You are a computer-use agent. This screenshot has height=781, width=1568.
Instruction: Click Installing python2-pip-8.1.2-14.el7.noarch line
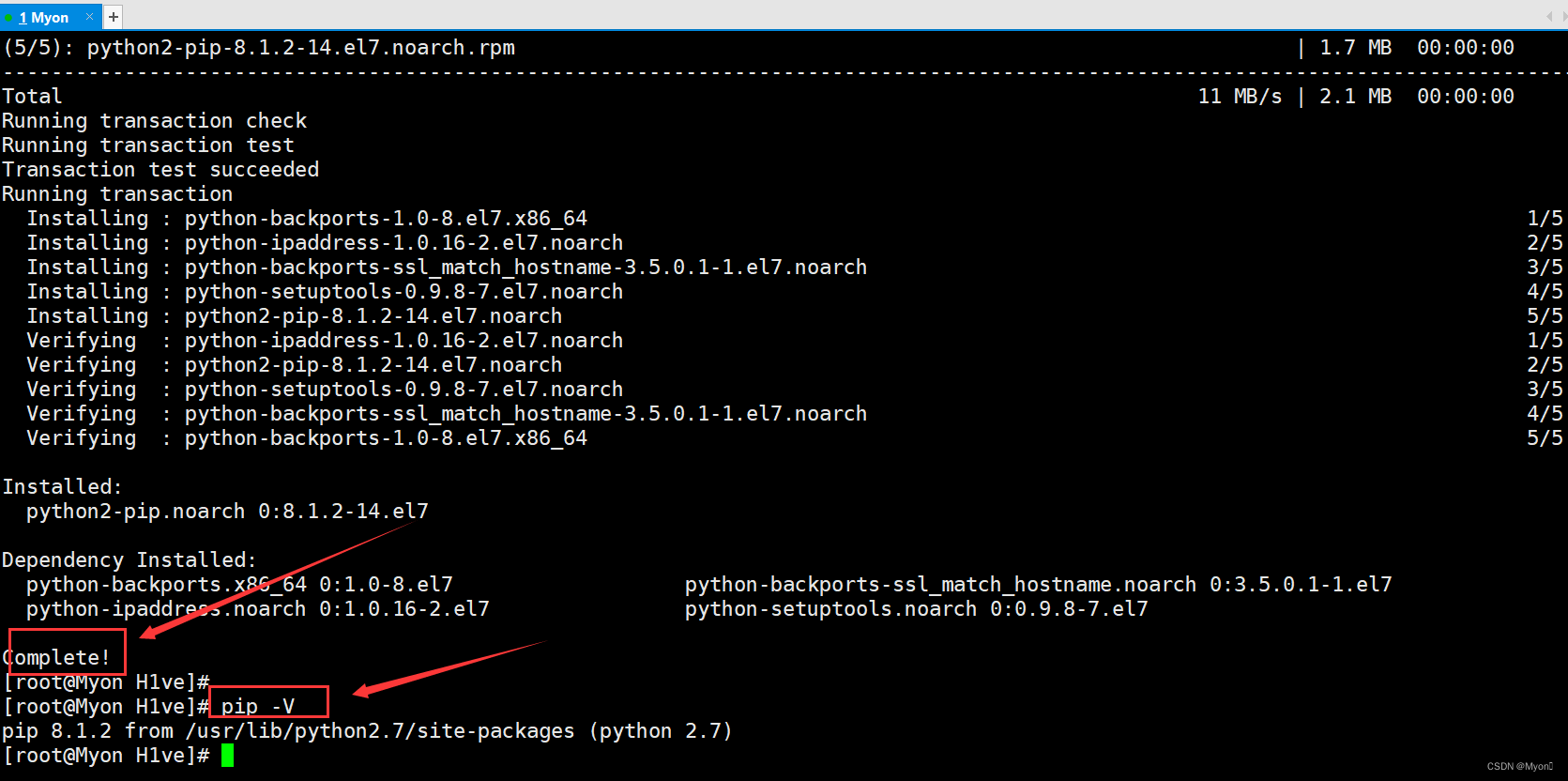tap(295, 316)
